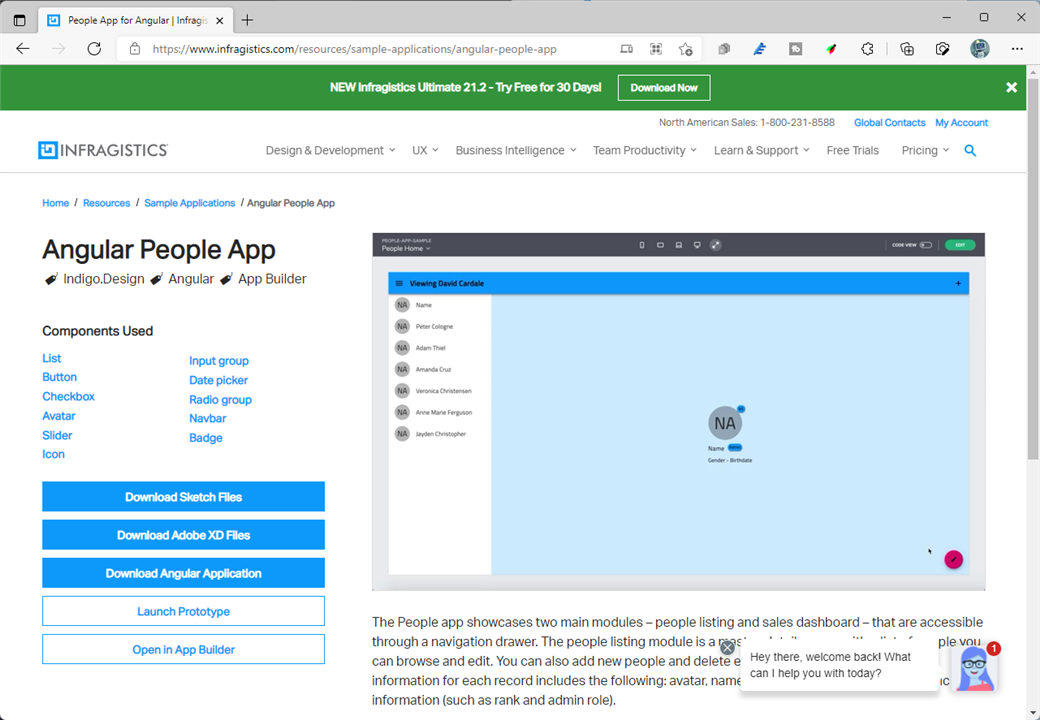Add page to favorites star icon
Viewport: 1040px width, 720px height.
(x=686, y=48)
